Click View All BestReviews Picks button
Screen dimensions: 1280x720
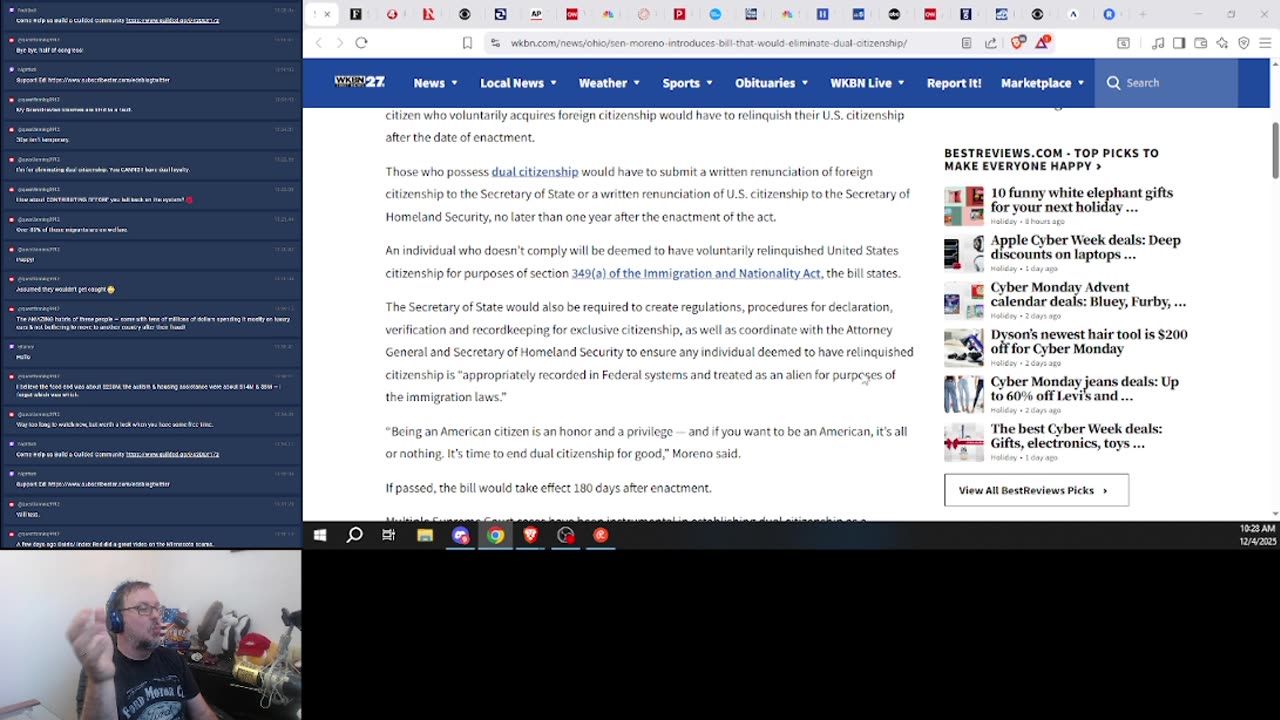tap(1036, 490)
